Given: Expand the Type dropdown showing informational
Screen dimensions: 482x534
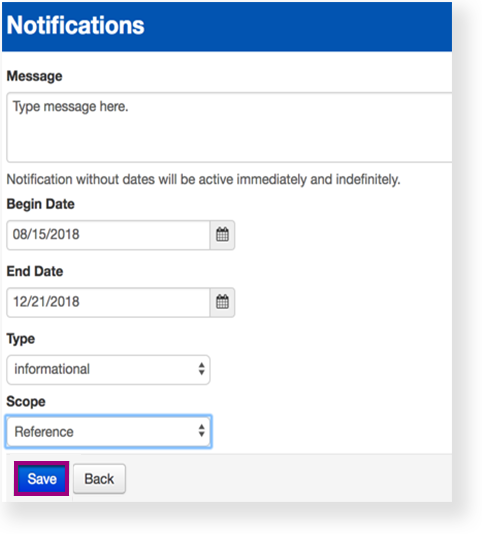Looking at the screenshot, I should (108, 370).
